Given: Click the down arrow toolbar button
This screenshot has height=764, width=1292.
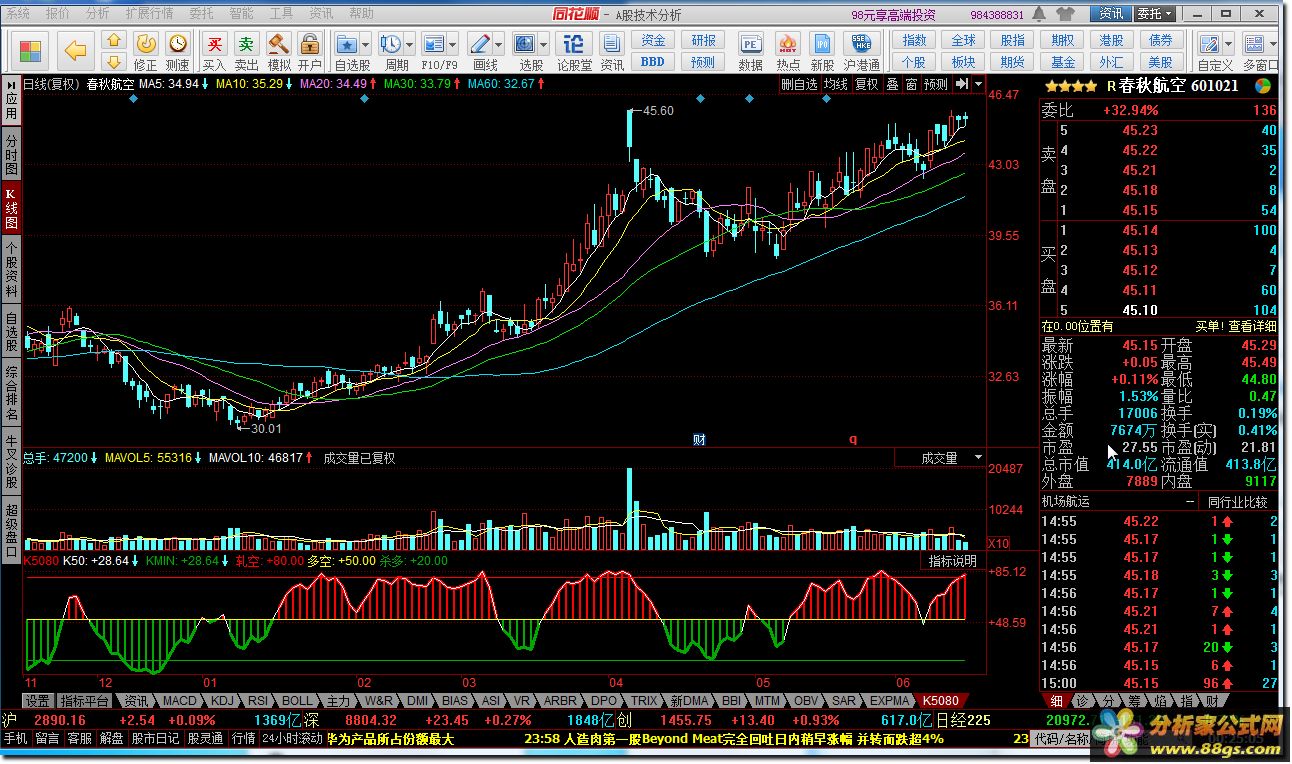Looking at the screenshot, I should (x=114, y=61).
